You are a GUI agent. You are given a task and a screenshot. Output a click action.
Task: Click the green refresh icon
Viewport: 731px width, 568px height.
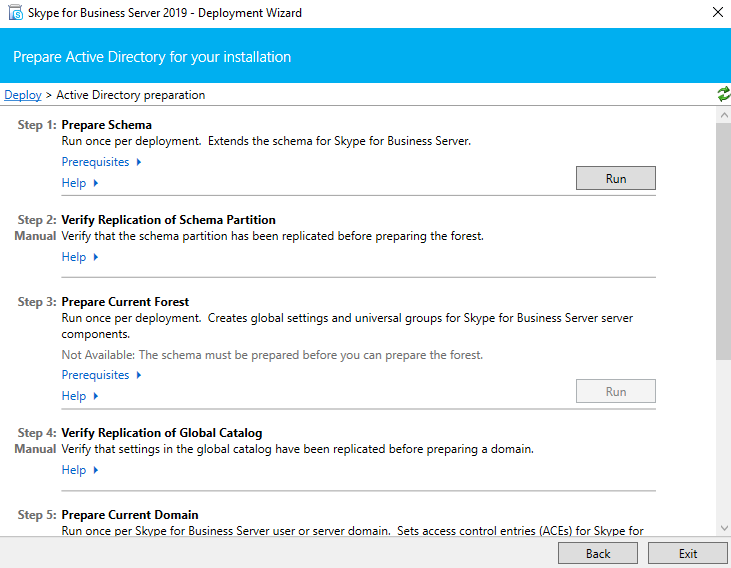coord(724,94)
